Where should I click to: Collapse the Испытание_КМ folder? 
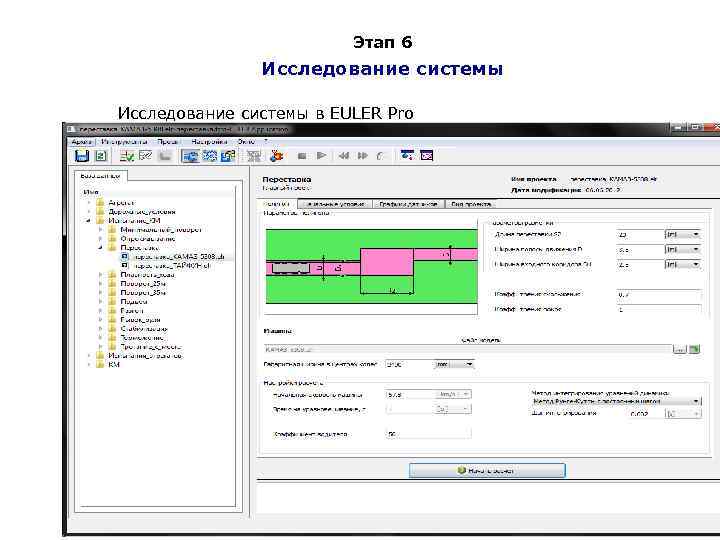click(89, 221)
